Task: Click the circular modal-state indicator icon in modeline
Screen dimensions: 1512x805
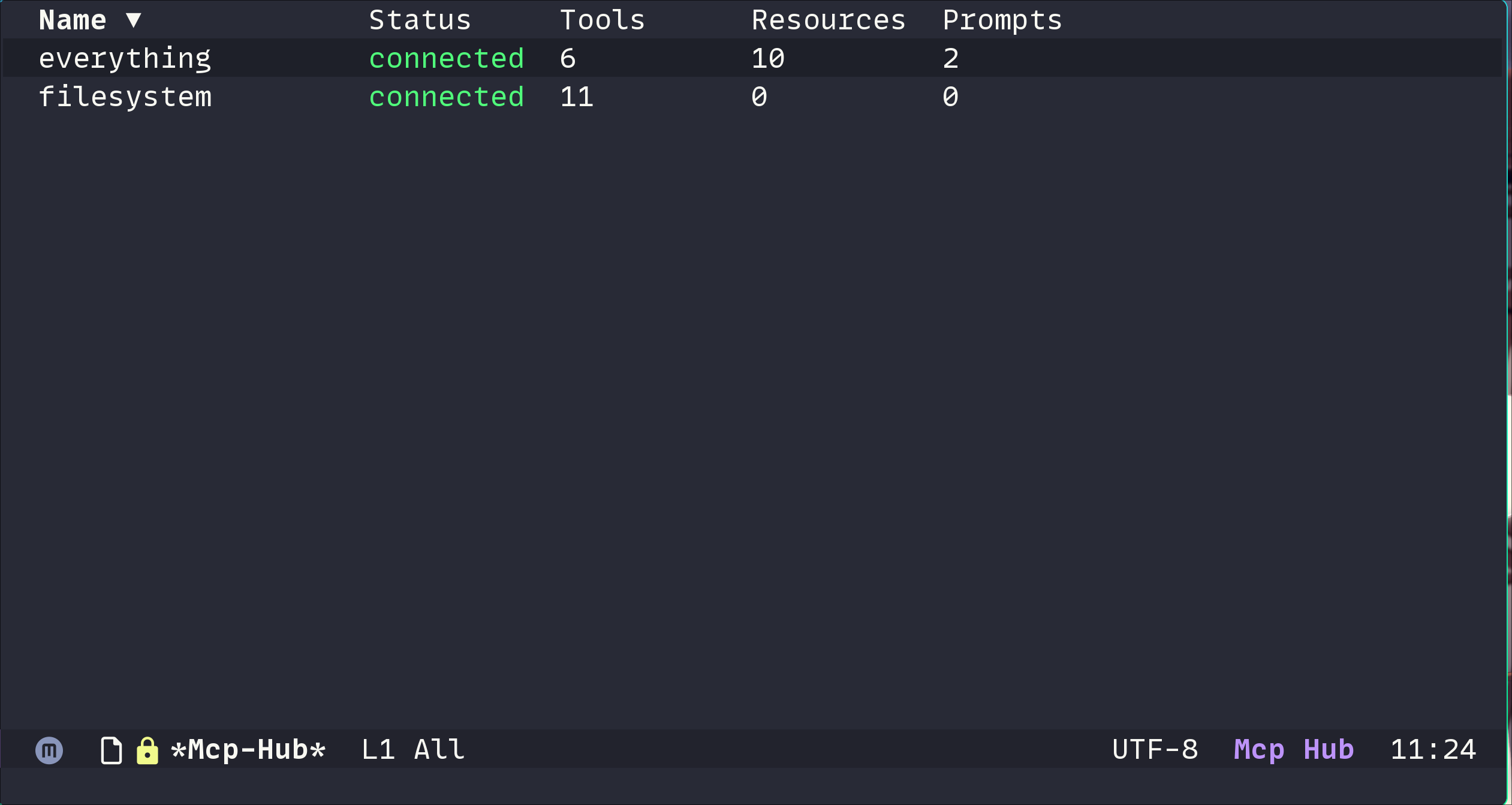Action: click(49, 750)
